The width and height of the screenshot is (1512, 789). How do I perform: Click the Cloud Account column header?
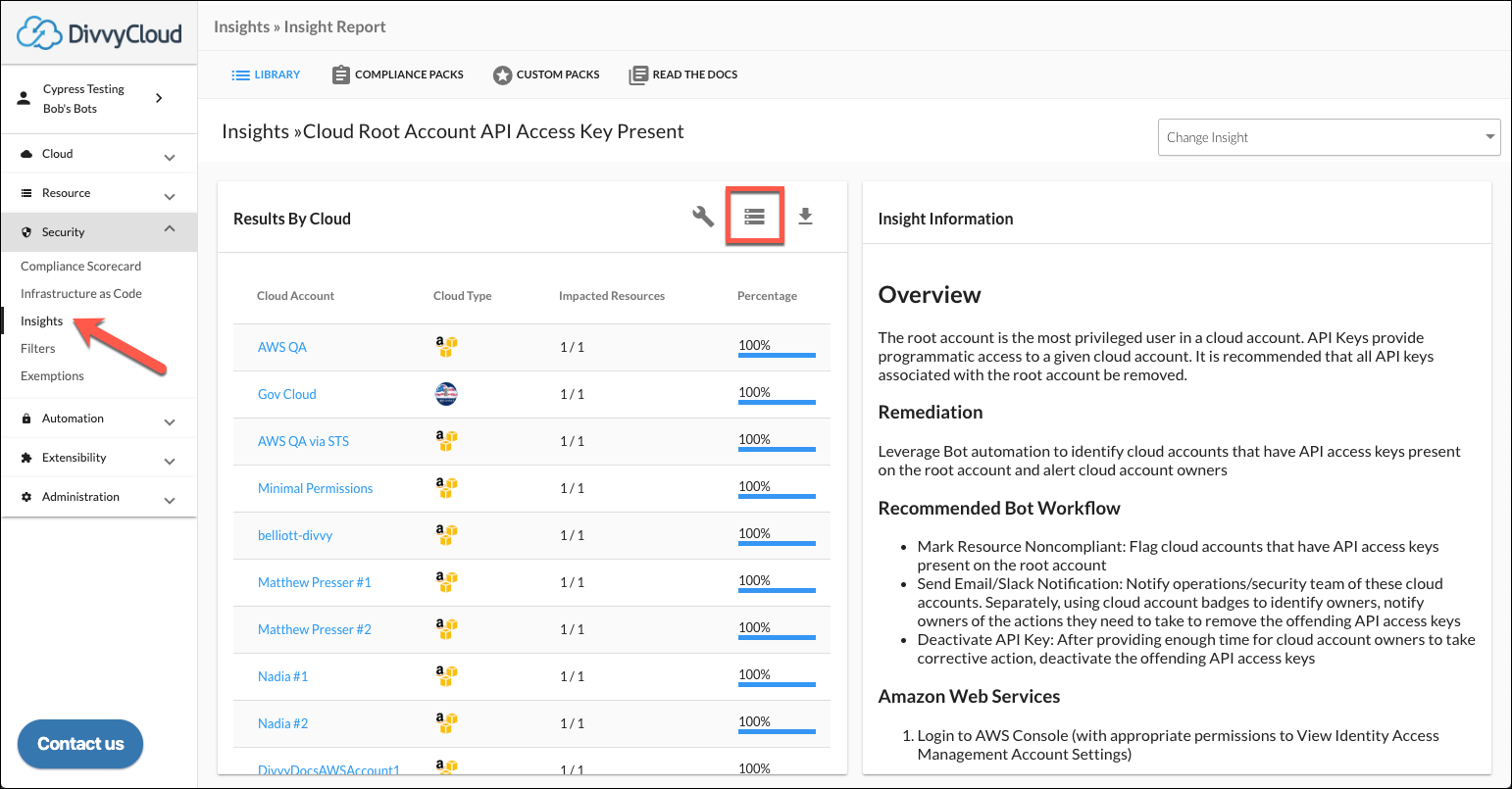click(x=295, y=296)
